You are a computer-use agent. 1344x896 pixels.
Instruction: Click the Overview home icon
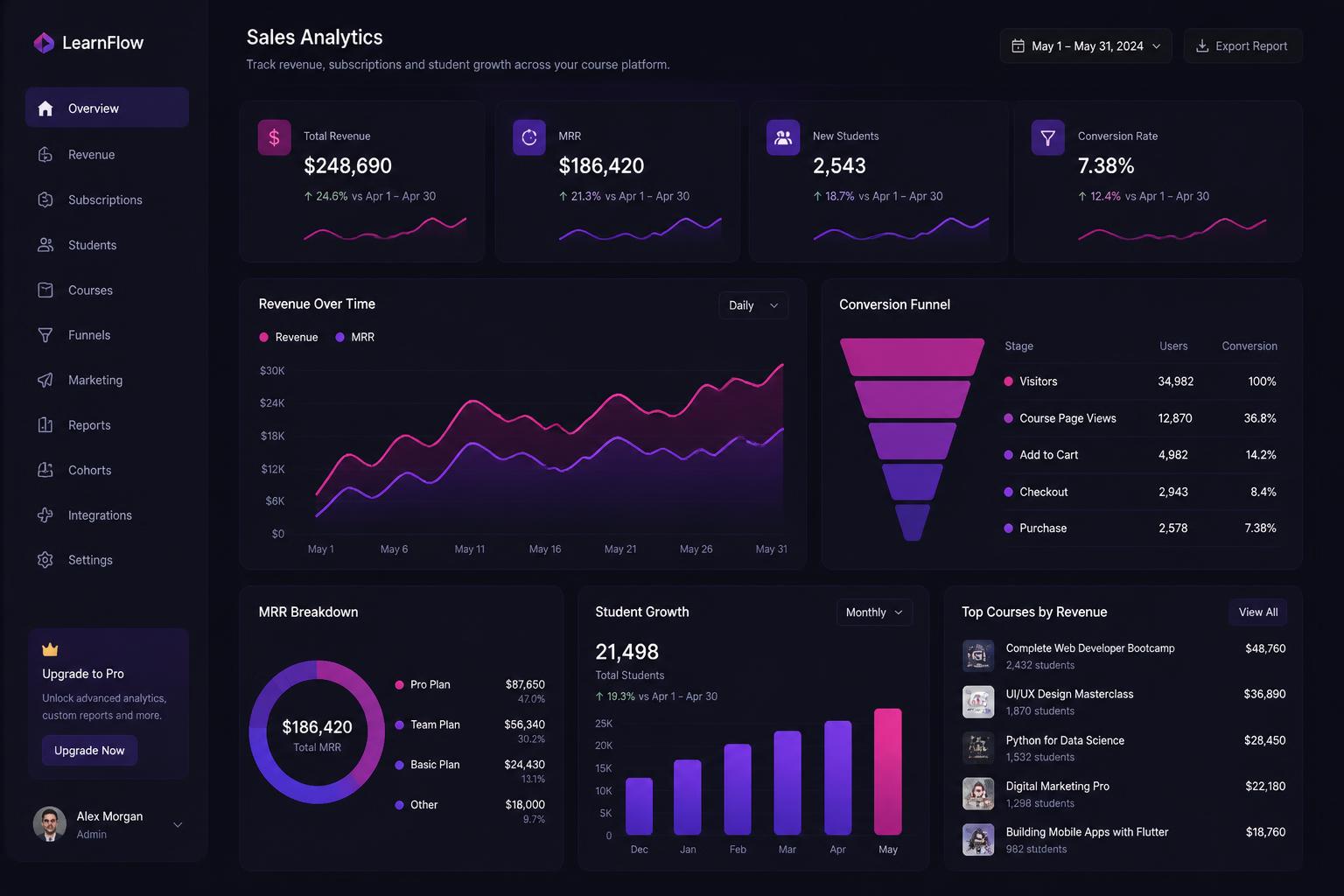(x=45, y=108)
